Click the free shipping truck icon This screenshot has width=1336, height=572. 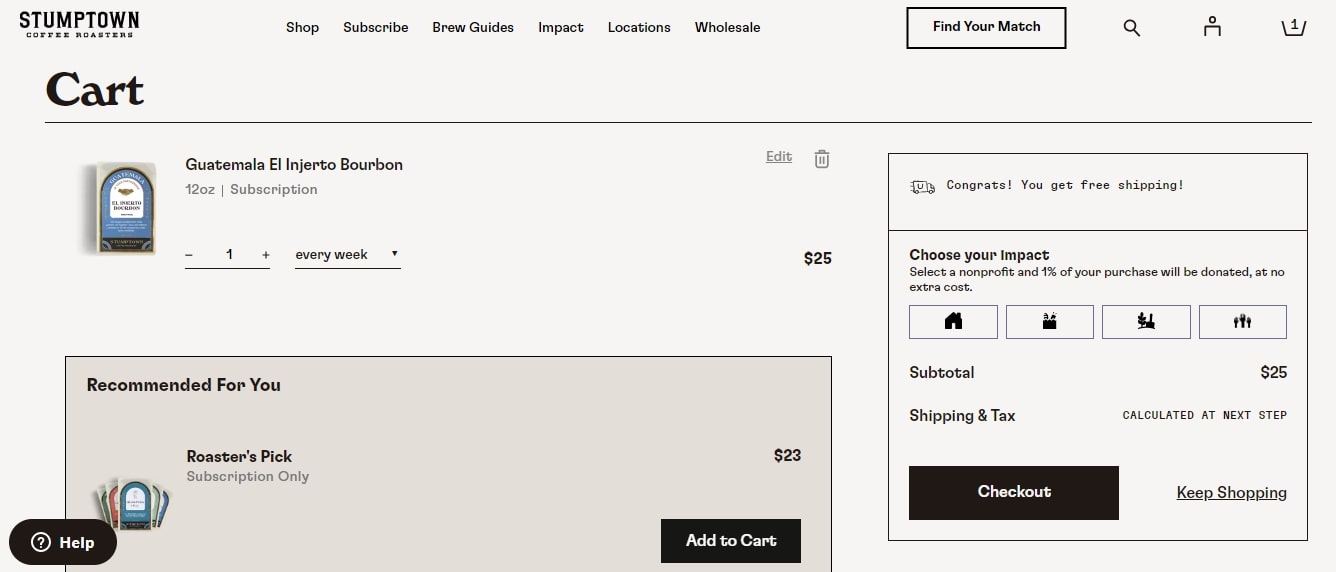pos(922,186)
